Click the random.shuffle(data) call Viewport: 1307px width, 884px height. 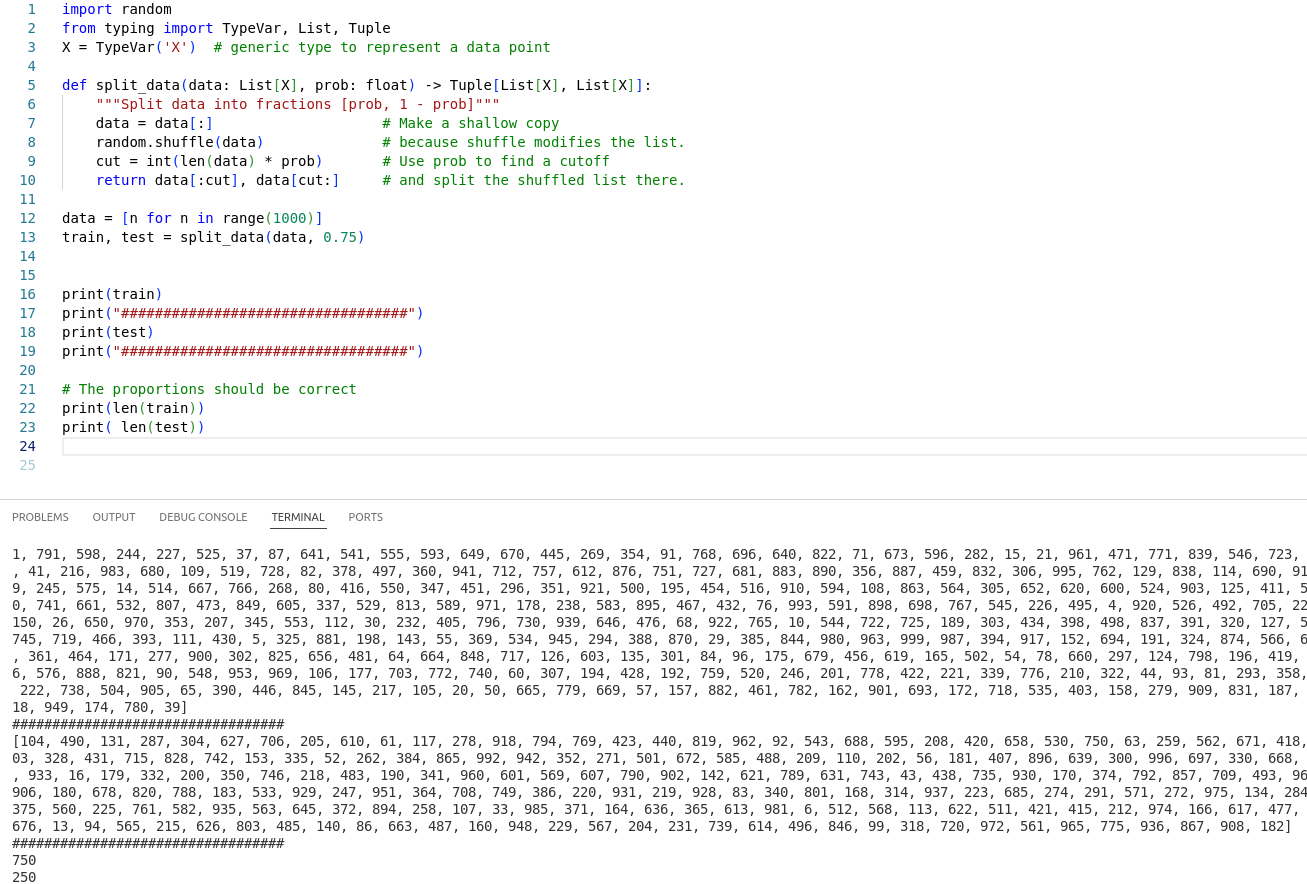click(179, 142)
